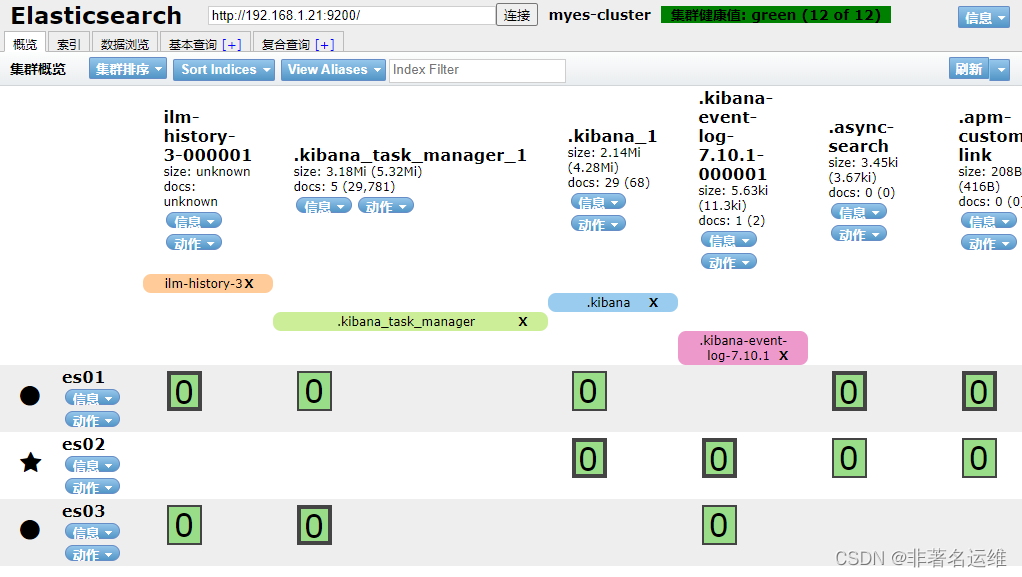This screenshot has height=577, width=1022.
Task: Remove the ilm-history-3 alias with X
Action: click(x=249, y=284)
